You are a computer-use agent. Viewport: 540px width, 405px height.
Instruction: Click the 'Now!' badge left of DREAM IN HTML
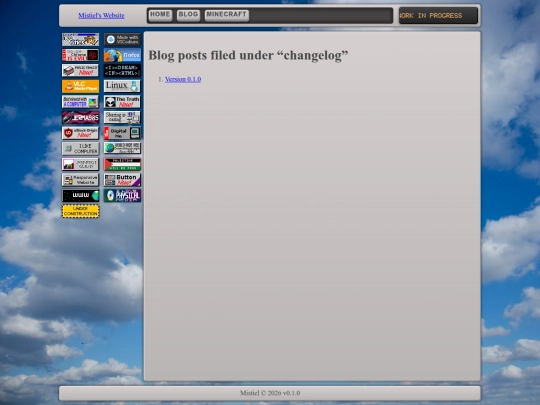point(81,71)
